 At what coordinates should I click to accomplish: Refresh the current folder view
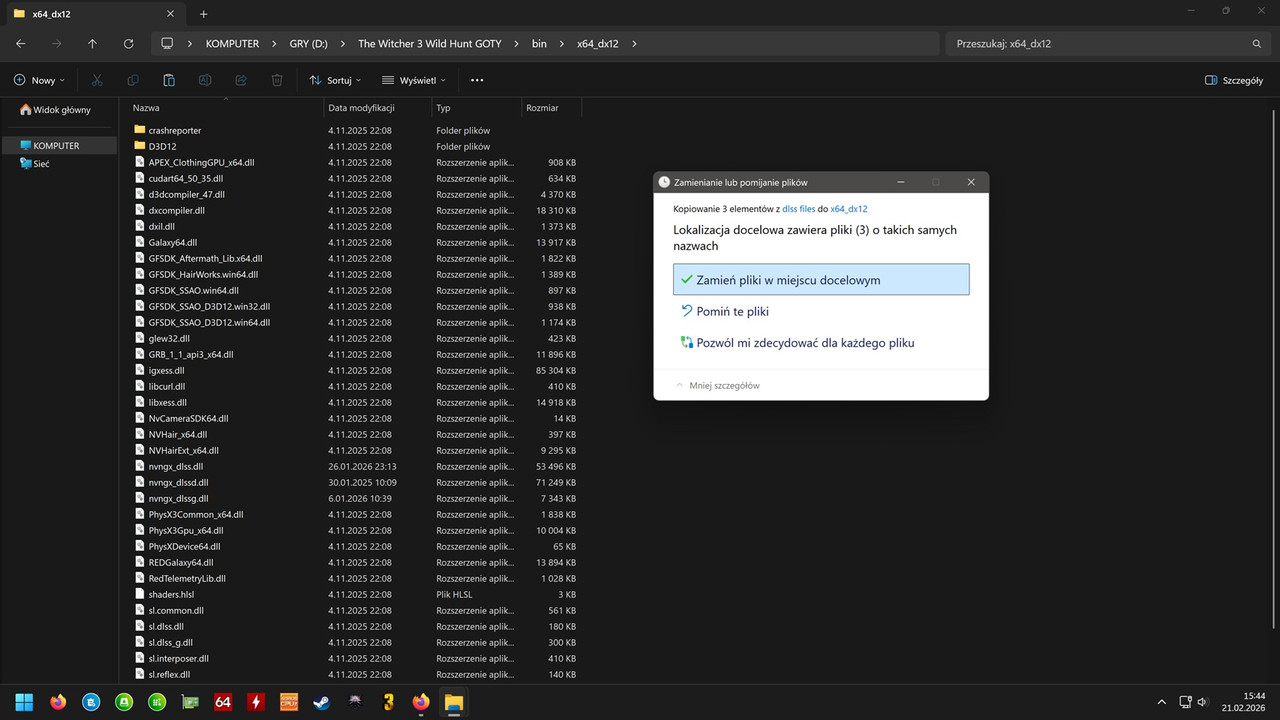point(128,44)
